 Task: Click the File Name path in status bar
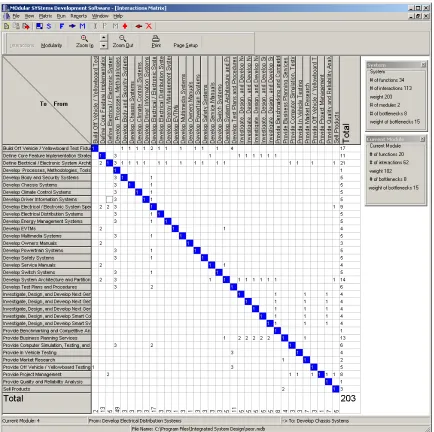tap(198, 429)
